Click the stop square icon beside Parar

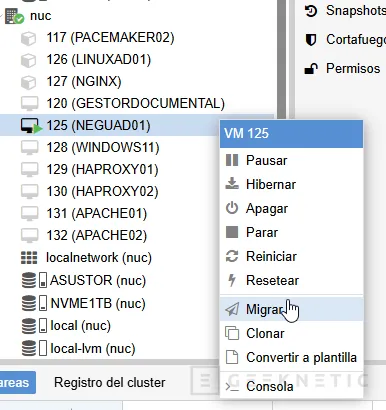coord(232,232)
